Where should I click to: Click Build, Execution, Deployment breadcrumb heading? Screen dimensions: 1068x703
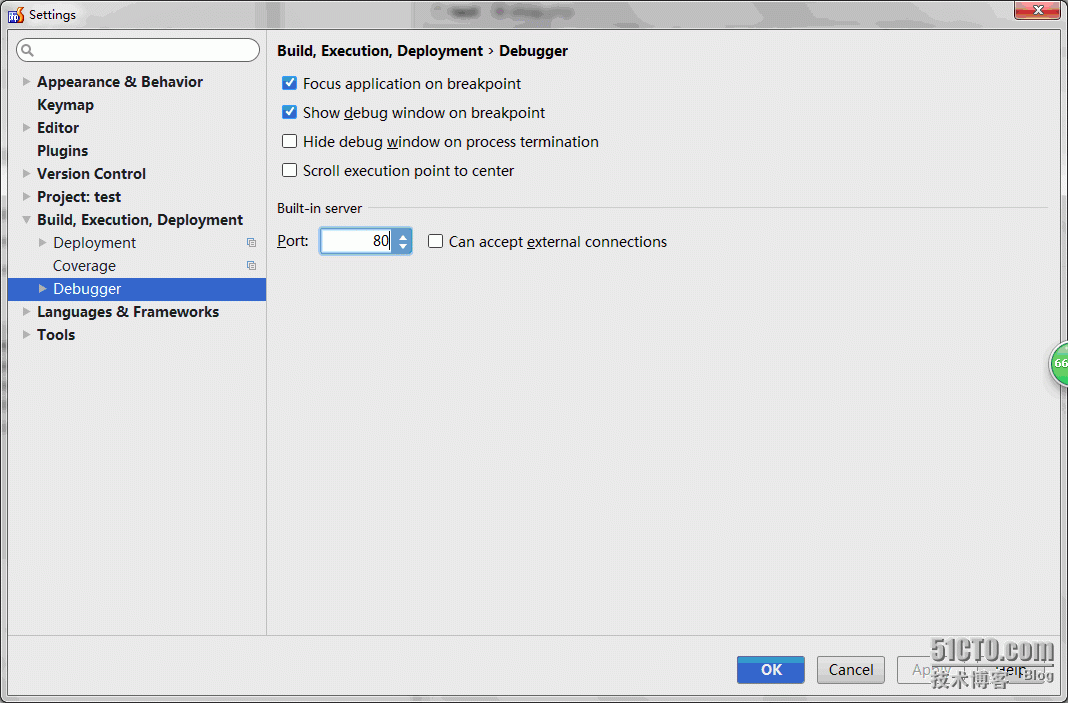(380, 51)
